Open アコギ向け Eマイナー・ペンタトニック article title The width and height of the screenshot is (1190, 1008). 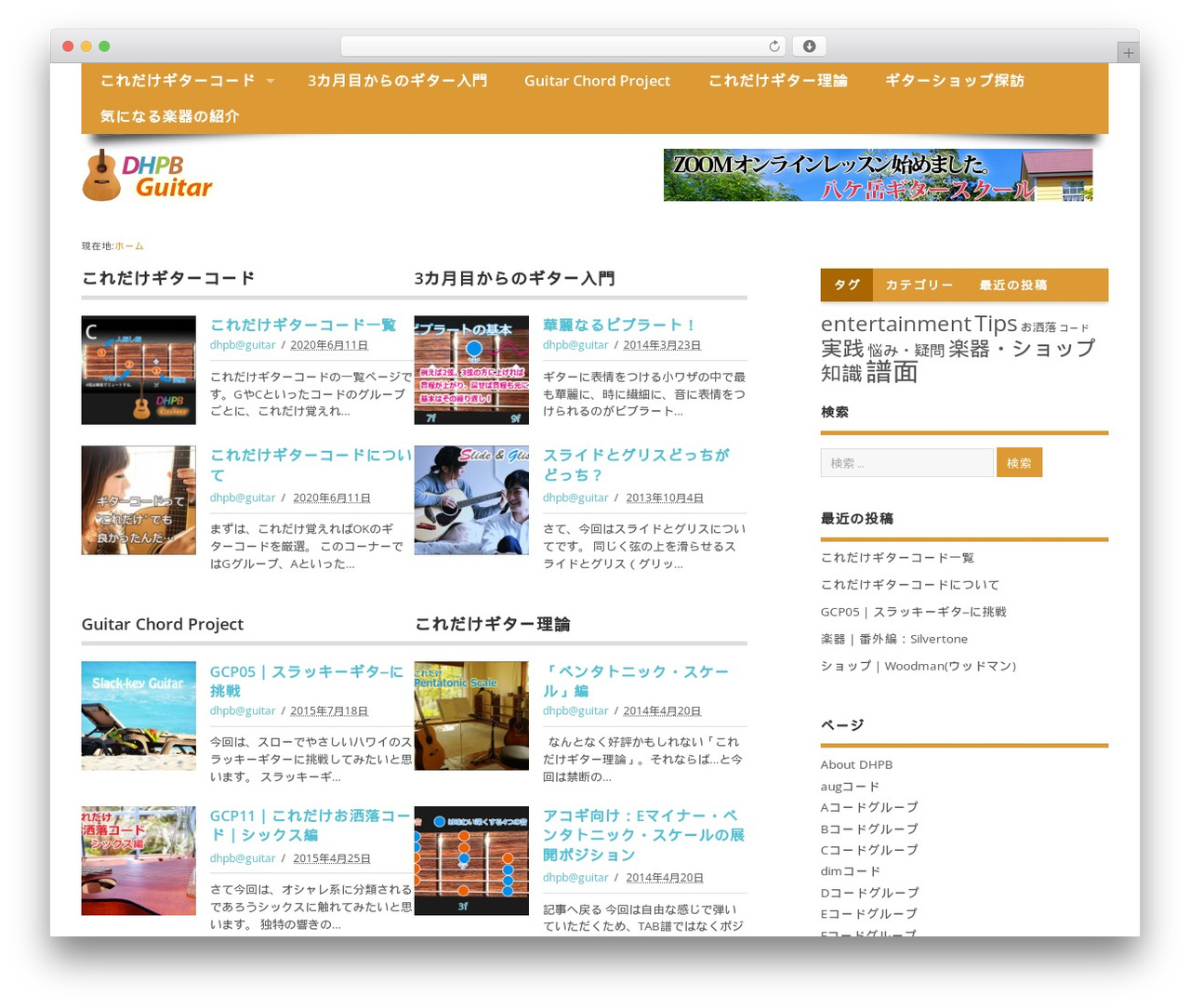(x=643, y=835)
